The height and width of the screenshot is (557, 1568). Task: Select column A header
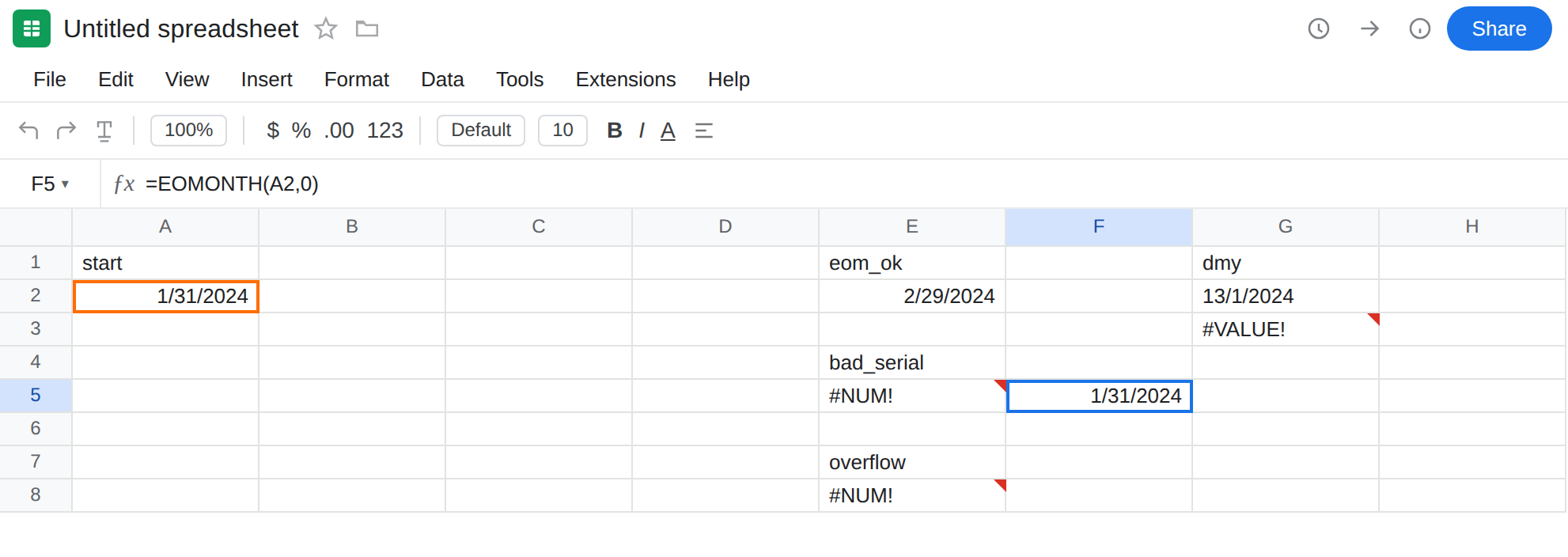pyautogui.click(x=165, y=227)
